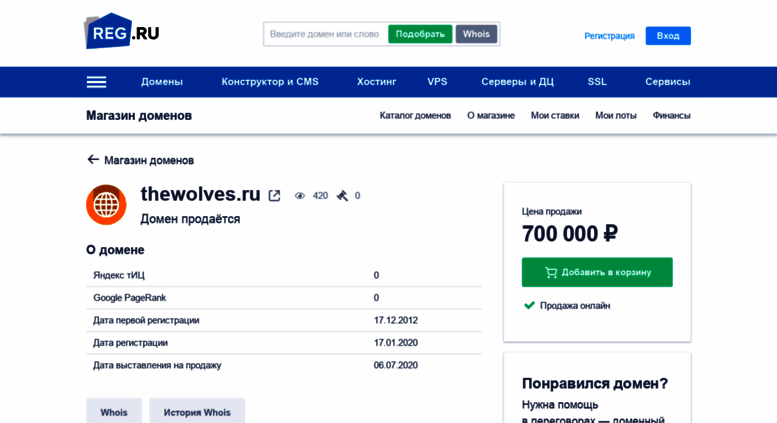Click the Домен продаётся status text

click(x=190, y=219)
